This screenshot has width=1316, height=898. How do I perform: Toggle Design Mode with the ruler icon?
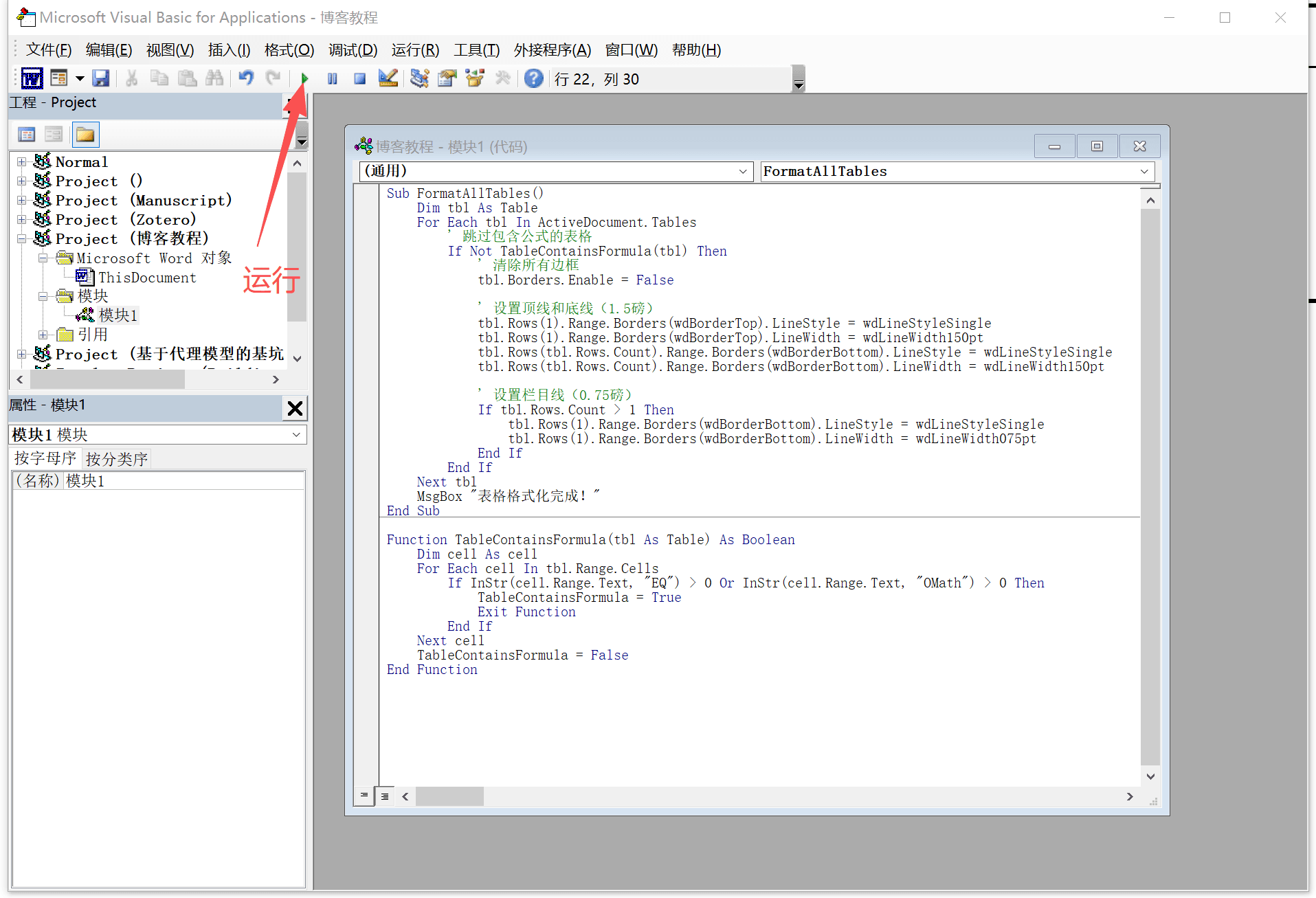click(388, 79)
